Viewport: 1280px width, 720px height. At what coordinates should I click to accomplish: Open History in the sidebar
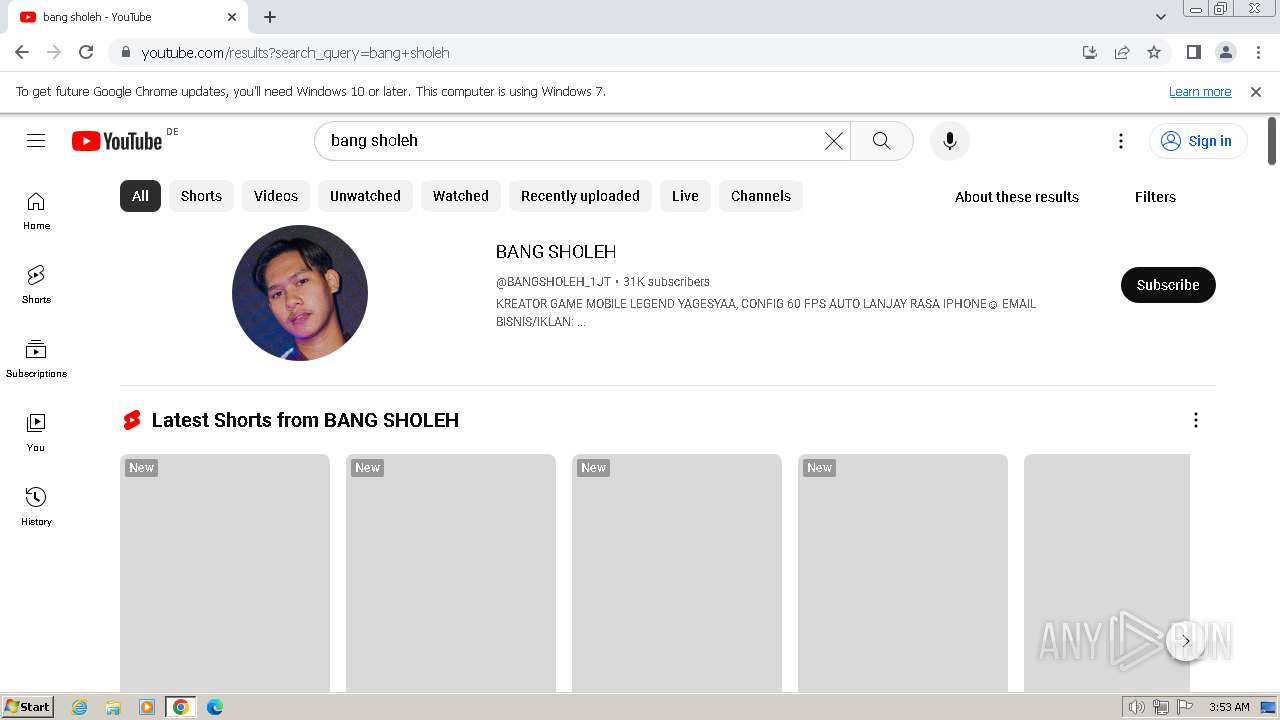pos(36,507)
